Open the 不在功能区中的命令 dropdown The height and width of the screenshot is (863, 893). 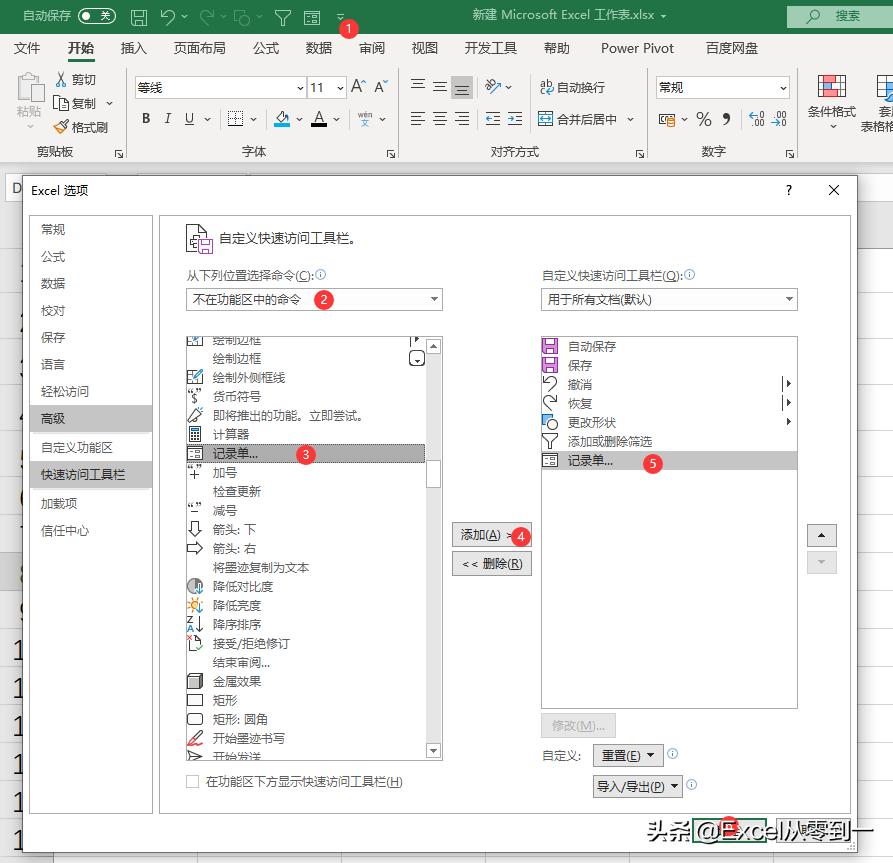pyautogui.click(x=313, y=299)
